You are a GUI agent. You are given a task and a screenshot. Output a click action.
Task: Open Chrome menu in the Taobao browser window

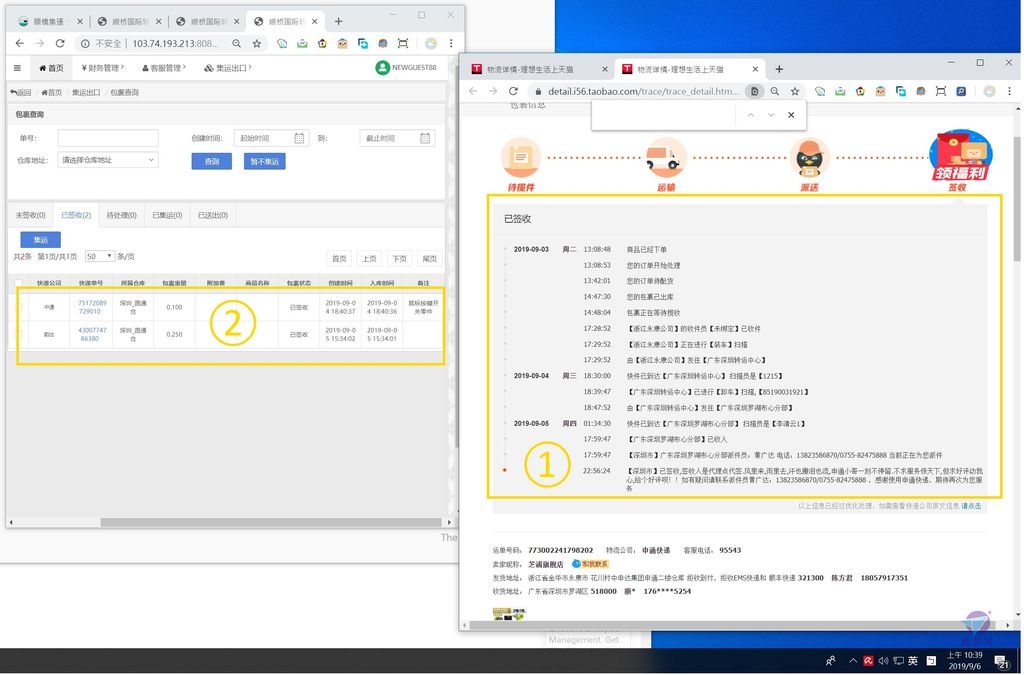click(1009, 91)
